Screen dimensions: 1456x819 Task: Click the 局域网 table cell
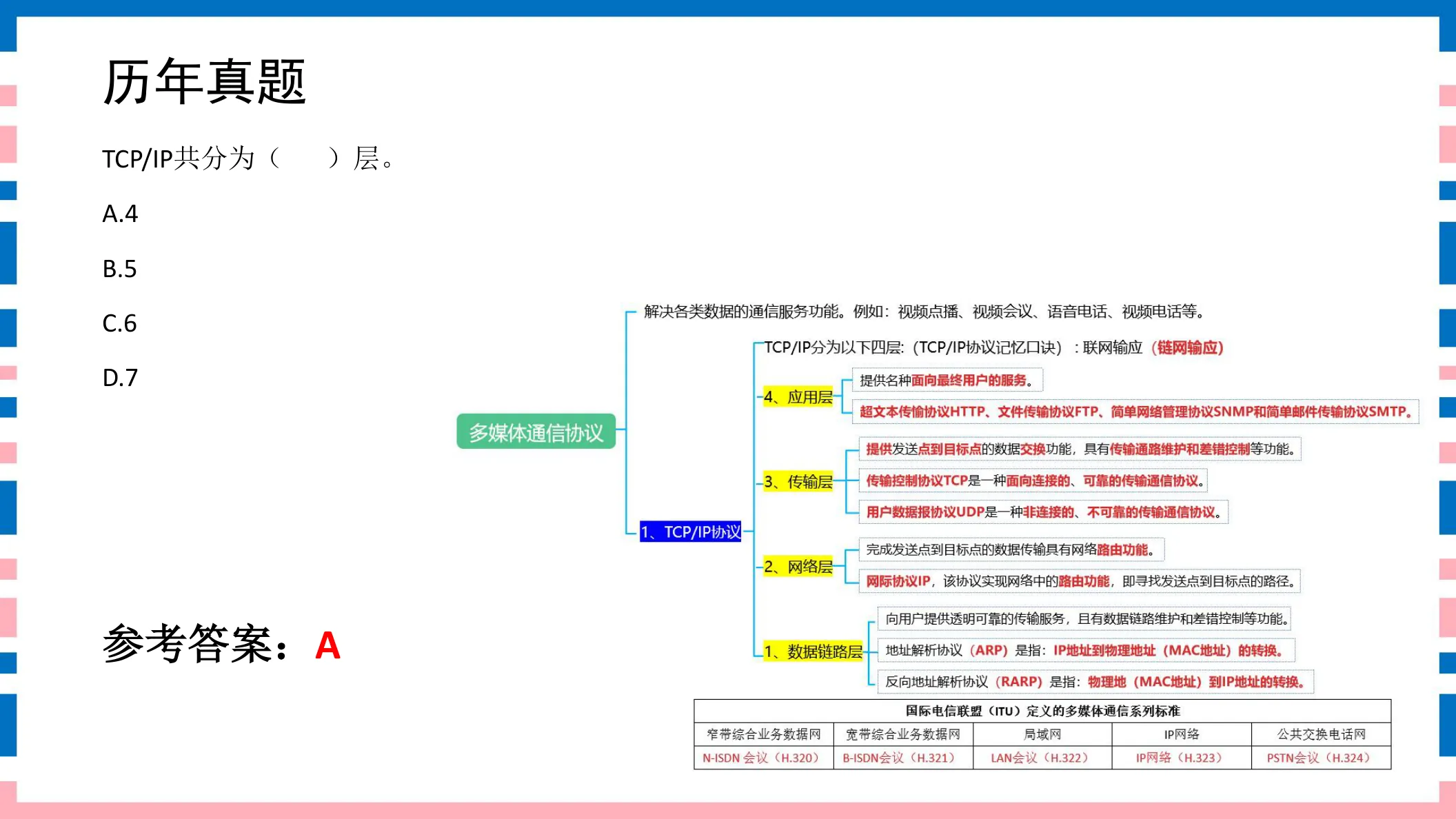(1042, 734)
